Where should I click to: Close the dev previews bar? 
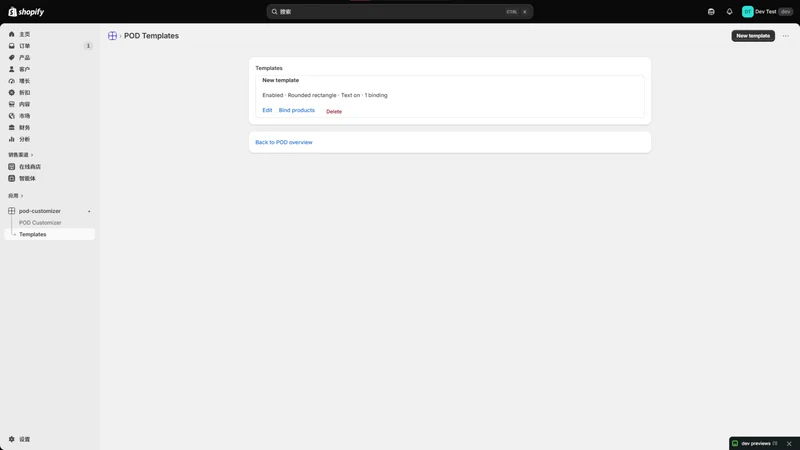click(789, 444)
